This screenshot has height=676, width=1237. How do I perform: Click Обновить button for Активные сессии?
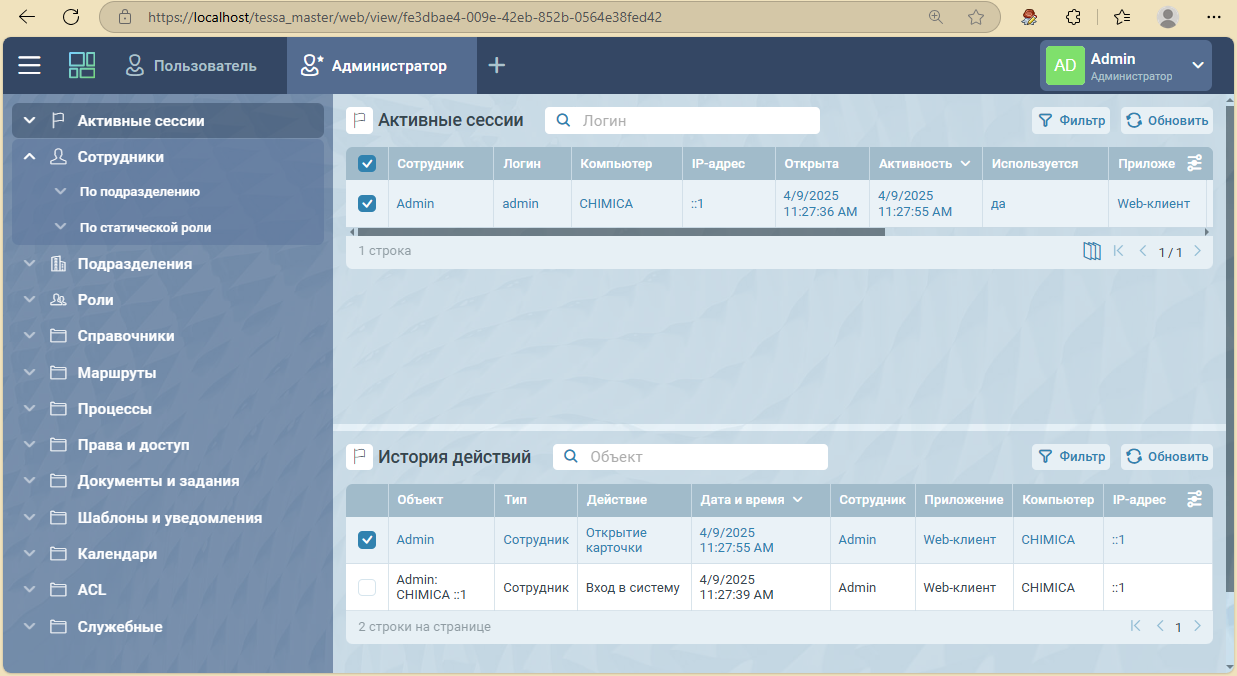pos(1166,121)
